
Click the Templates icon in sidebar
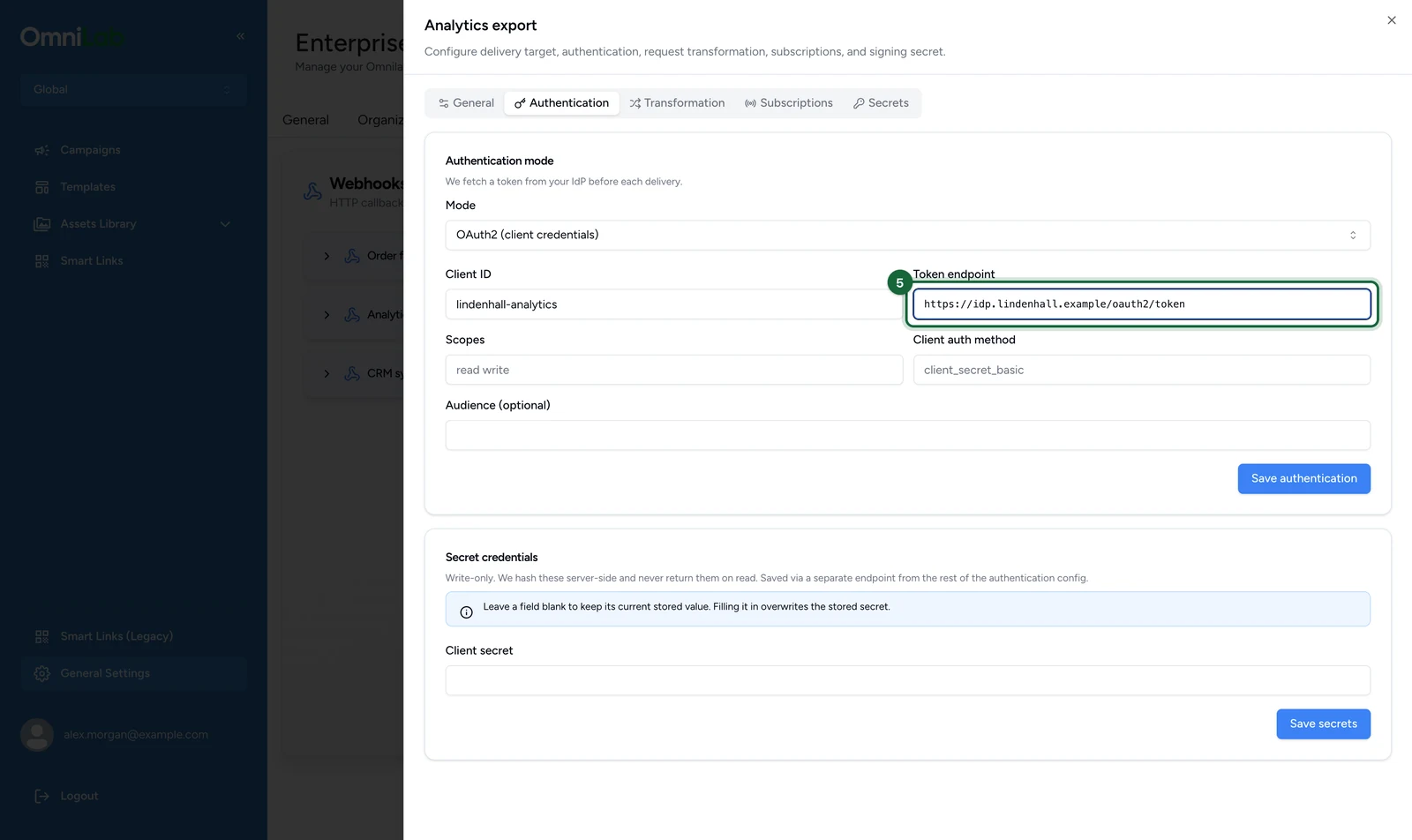coord(41,187)
